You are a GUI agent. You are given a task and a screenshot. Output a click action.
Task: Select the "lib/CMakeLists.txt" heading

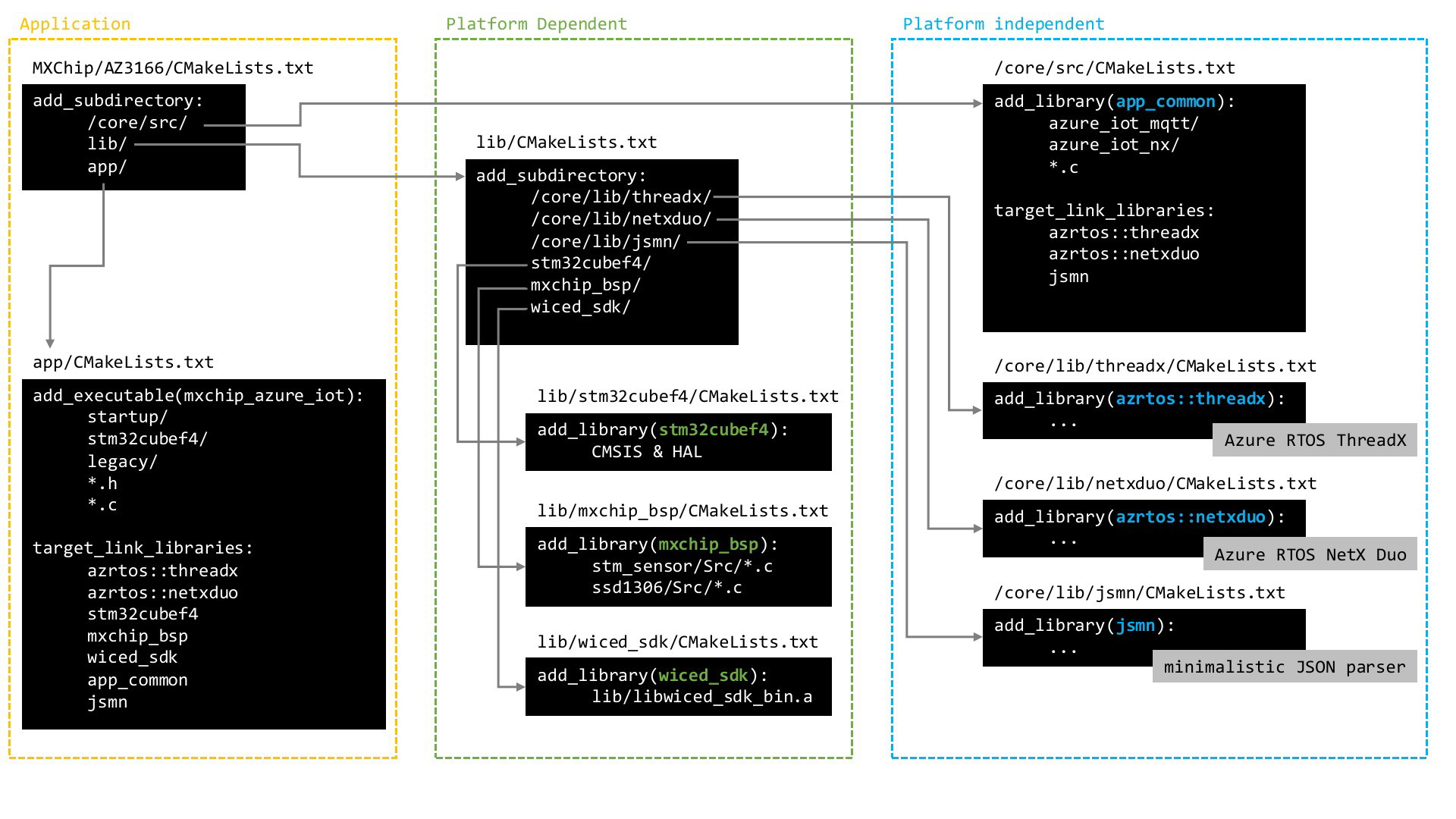coord(566,143)
